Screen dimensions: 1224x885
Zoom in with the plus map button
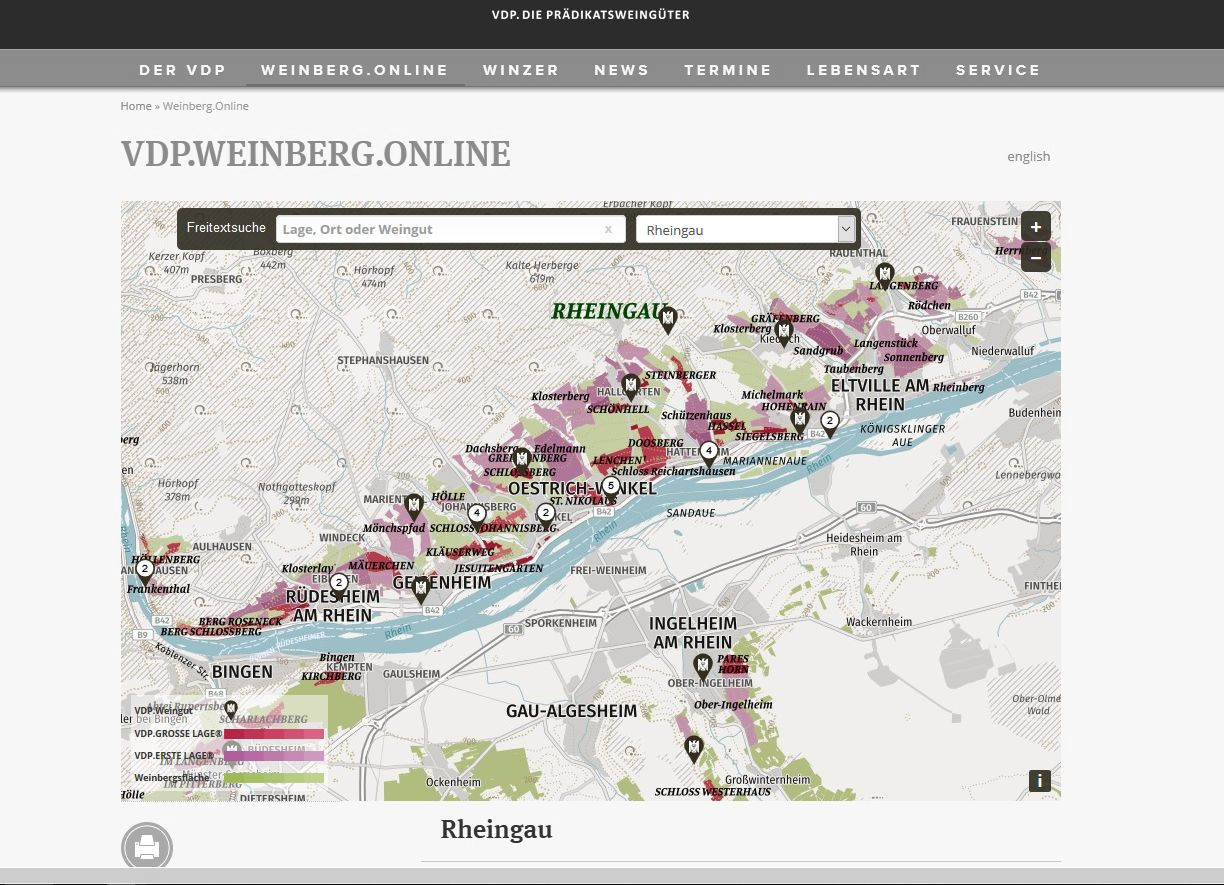(1035, 227)
